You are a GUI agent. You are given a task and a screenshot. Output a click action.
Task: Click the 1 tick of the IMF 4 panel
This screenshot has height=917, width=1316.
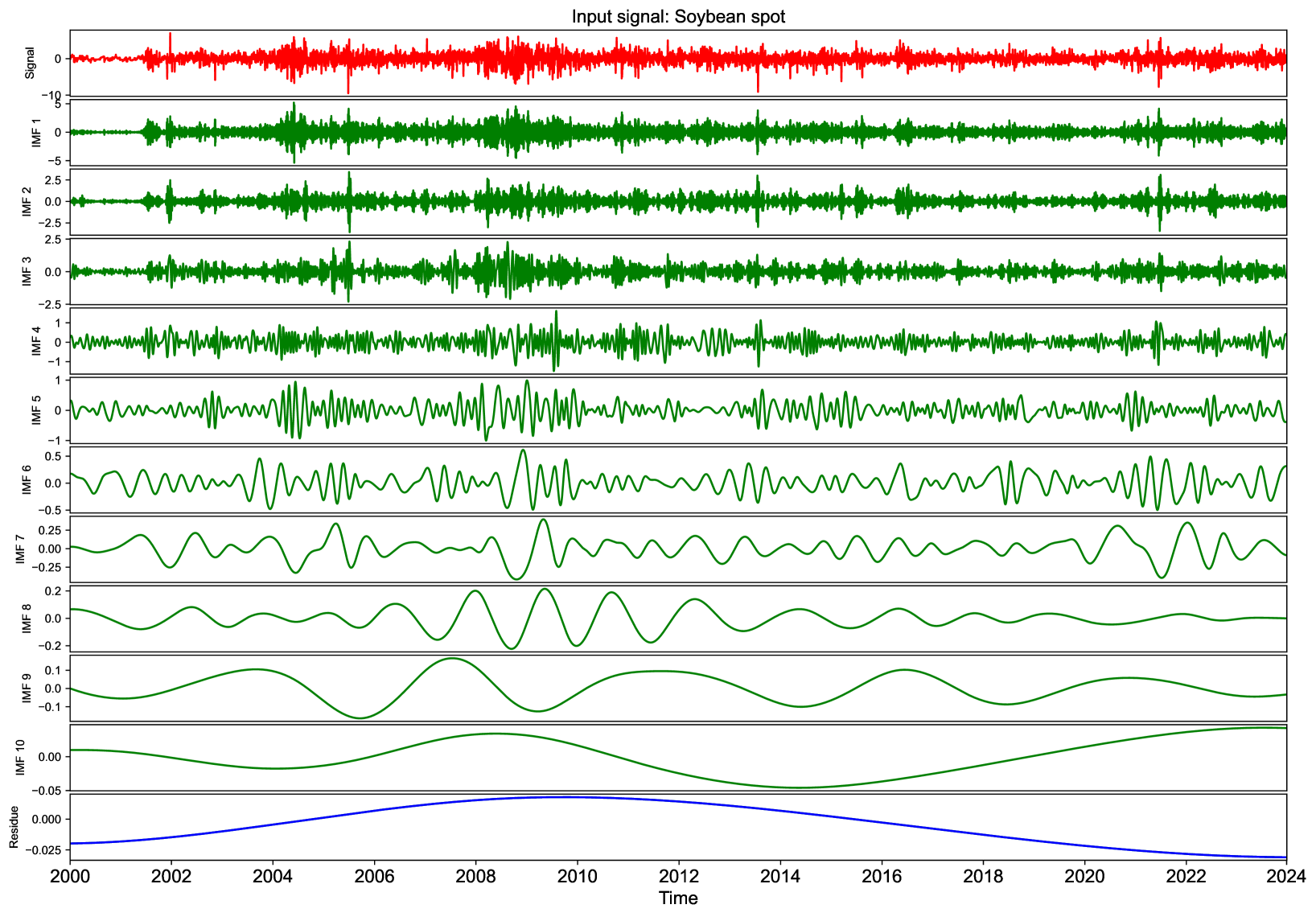click(x=59, y=322)
